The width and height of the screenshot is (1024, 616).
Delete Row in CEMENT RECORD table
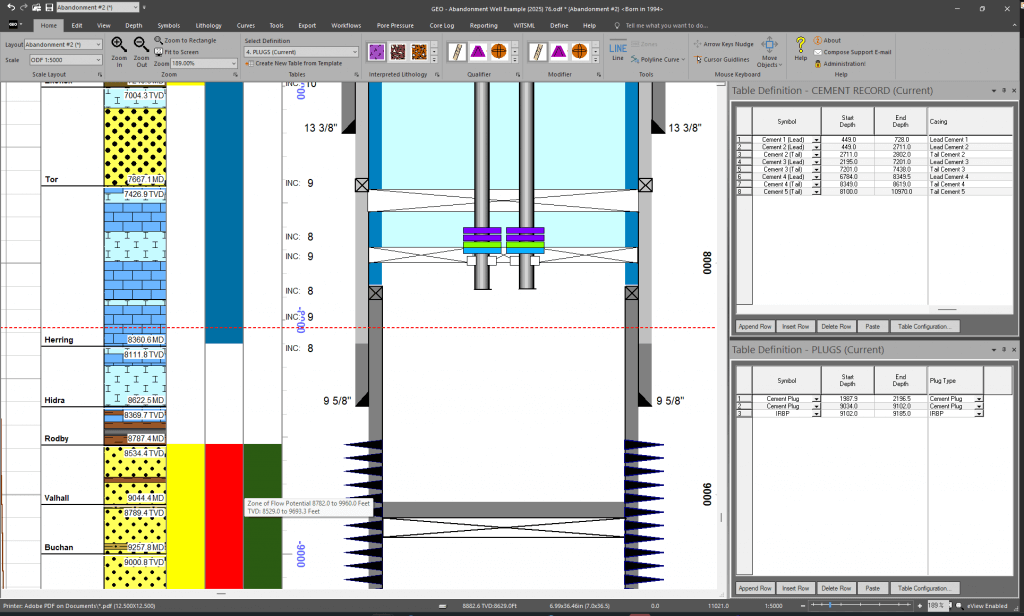(836, 327)
